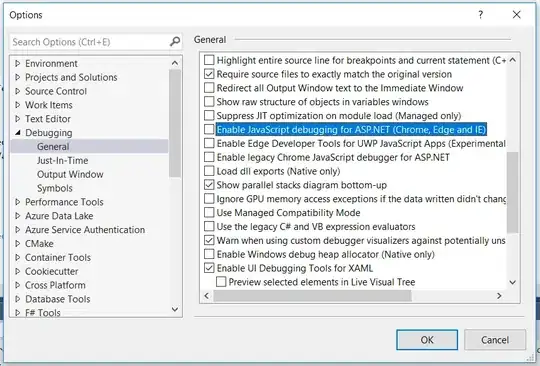Click the OK button

[x=427, y=340]
